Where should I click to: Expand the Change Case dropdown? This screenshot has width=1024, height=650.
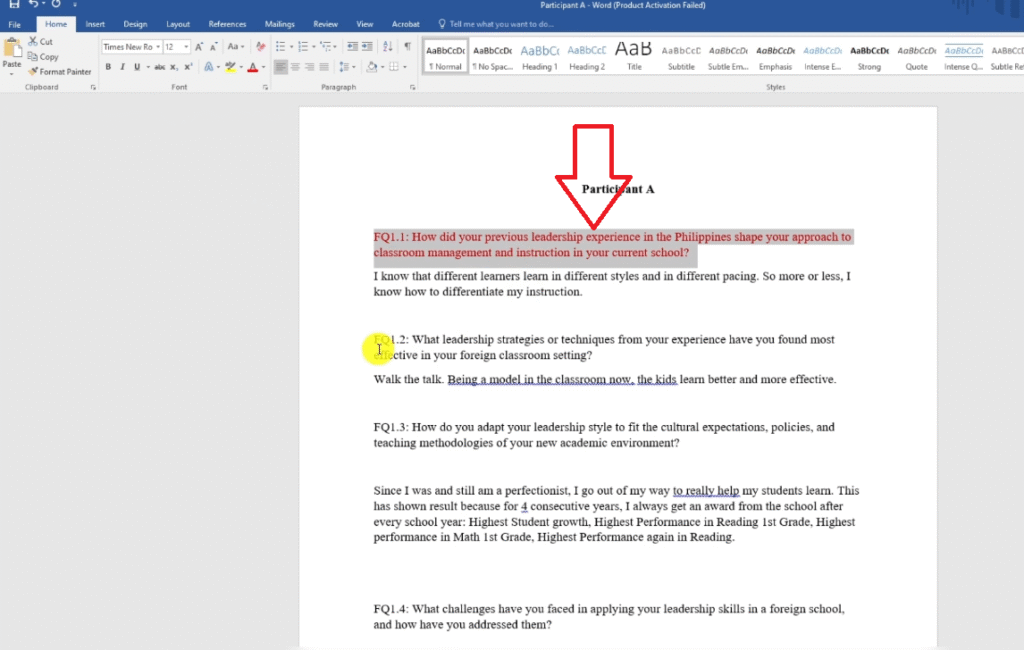point(236,47)
